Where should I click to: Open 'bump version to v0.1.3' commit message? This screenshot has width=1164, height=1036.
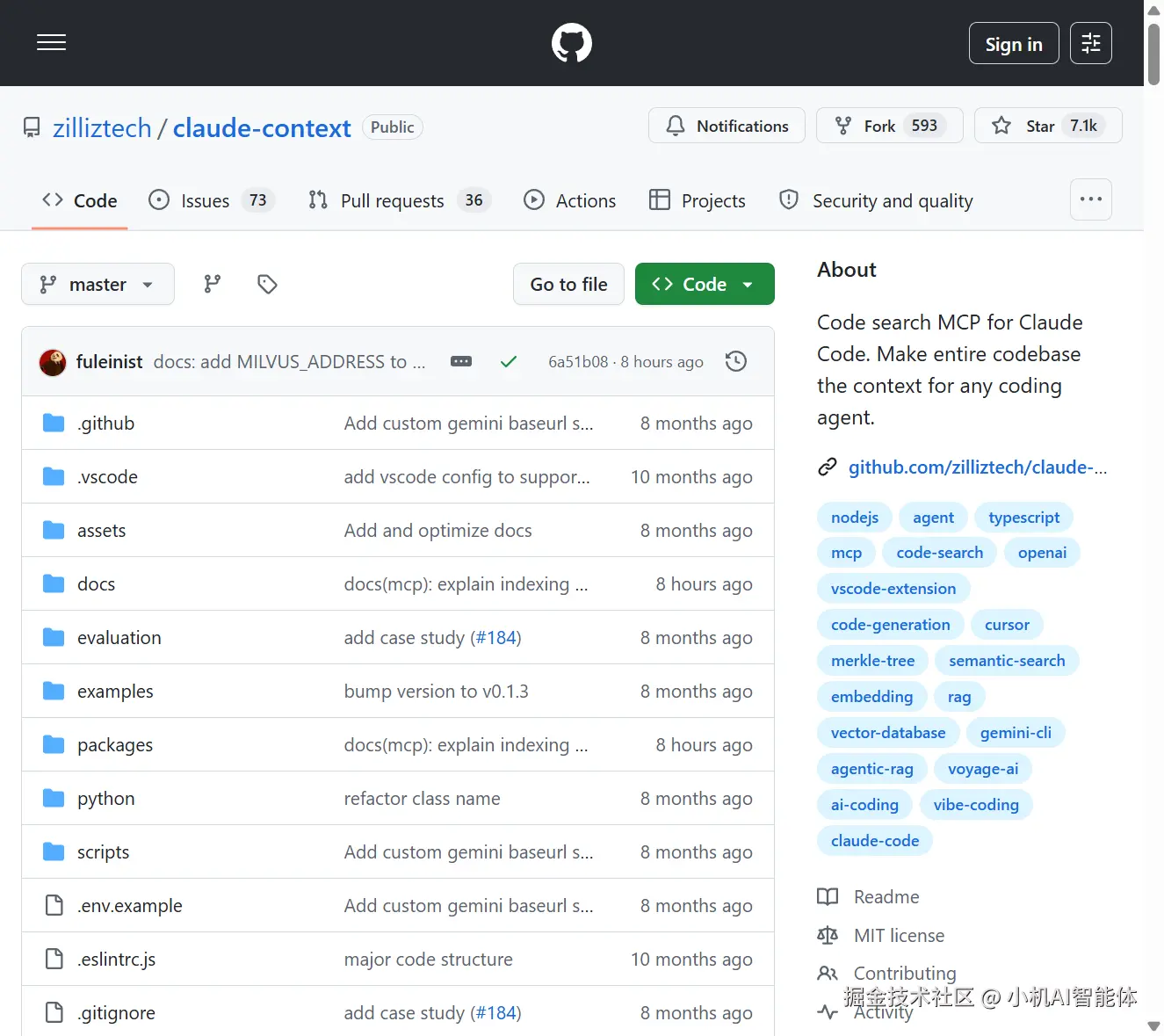pos(437,691)
